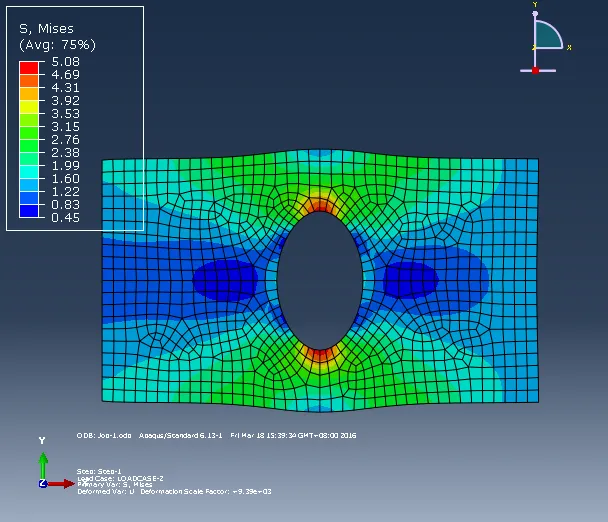Select the yellow legend band between 3.92 and 3.53

(x=29, y=107)
